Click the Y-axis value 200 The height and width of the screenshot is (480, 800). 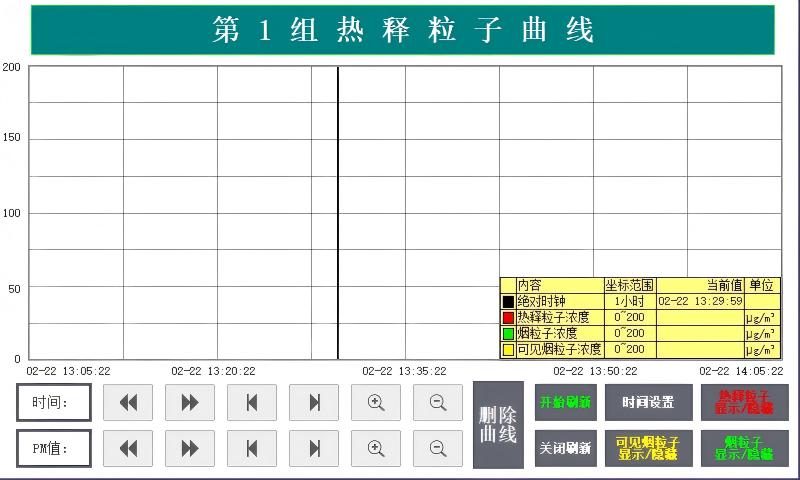point(11,67)
